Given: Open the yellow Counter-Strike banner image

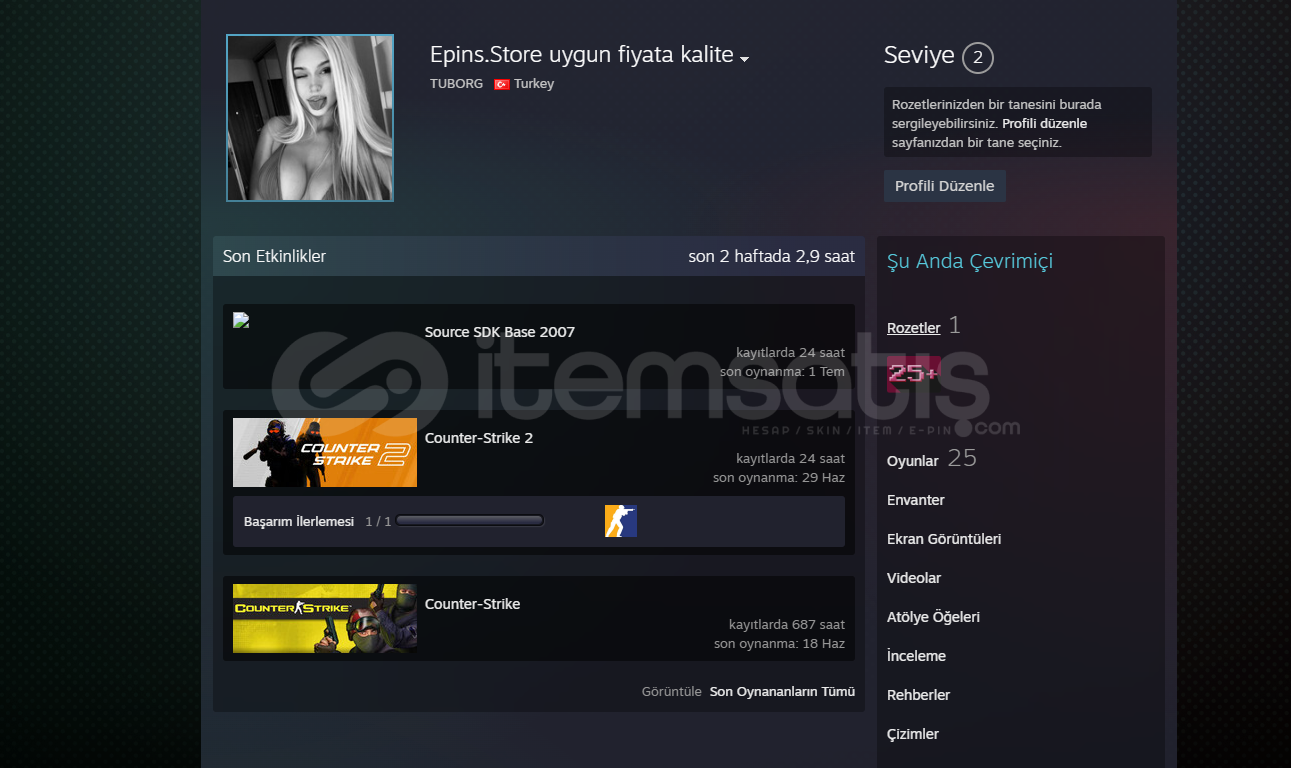Looking at the screenshot, I should coord(325,618).
